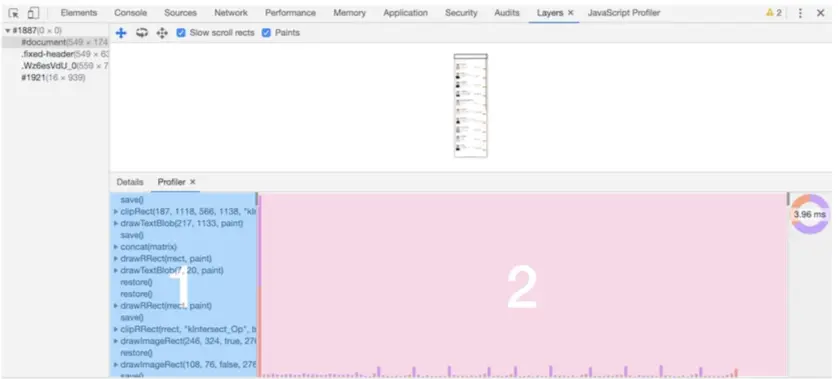The image size is (838, 379).
Task: Select the Profiler sub-tab
Action: [x=171, y=182]
